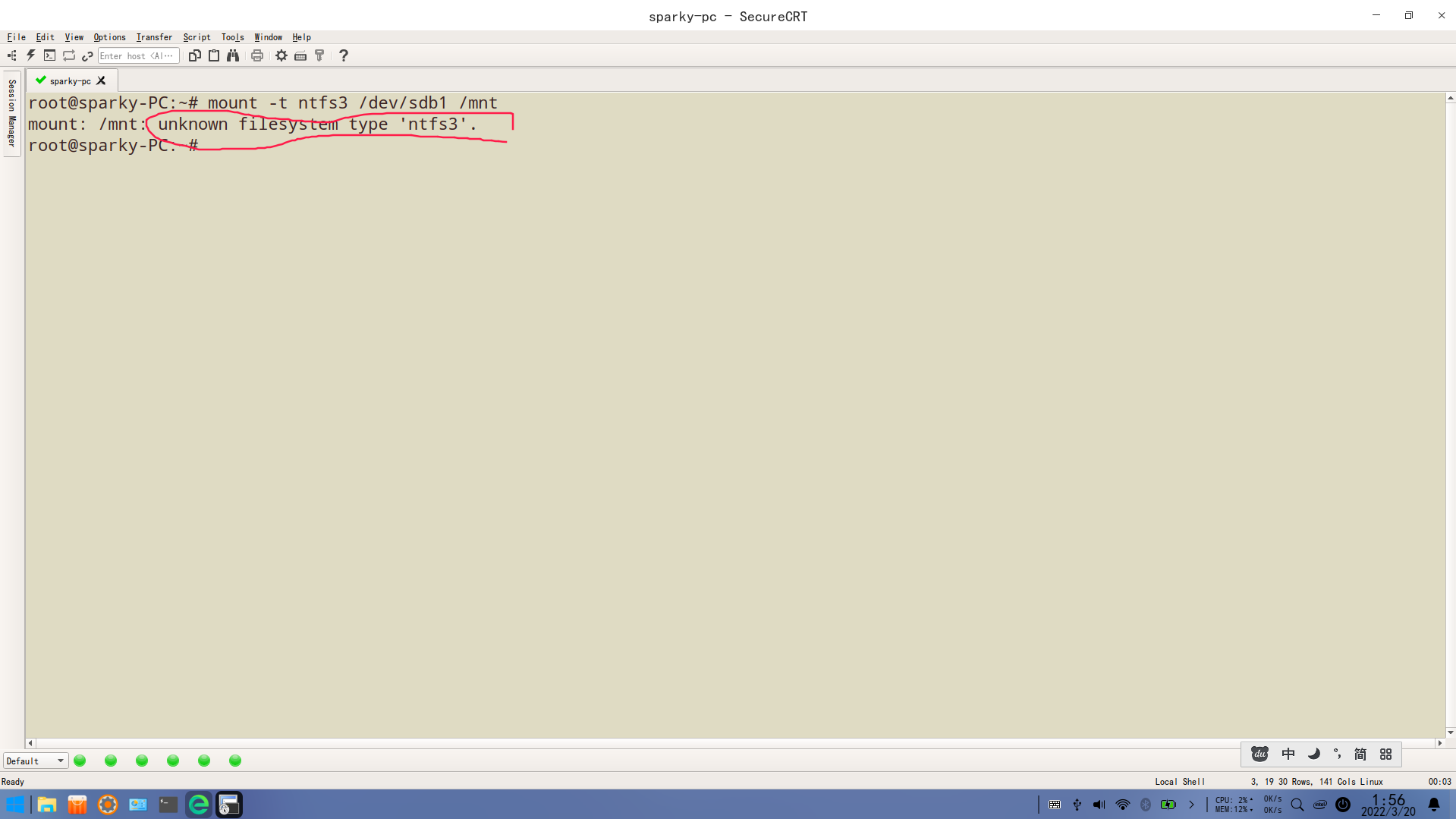
Task: Click the SecureCRT taskbar icon
Action: click(x=229, y=805)
